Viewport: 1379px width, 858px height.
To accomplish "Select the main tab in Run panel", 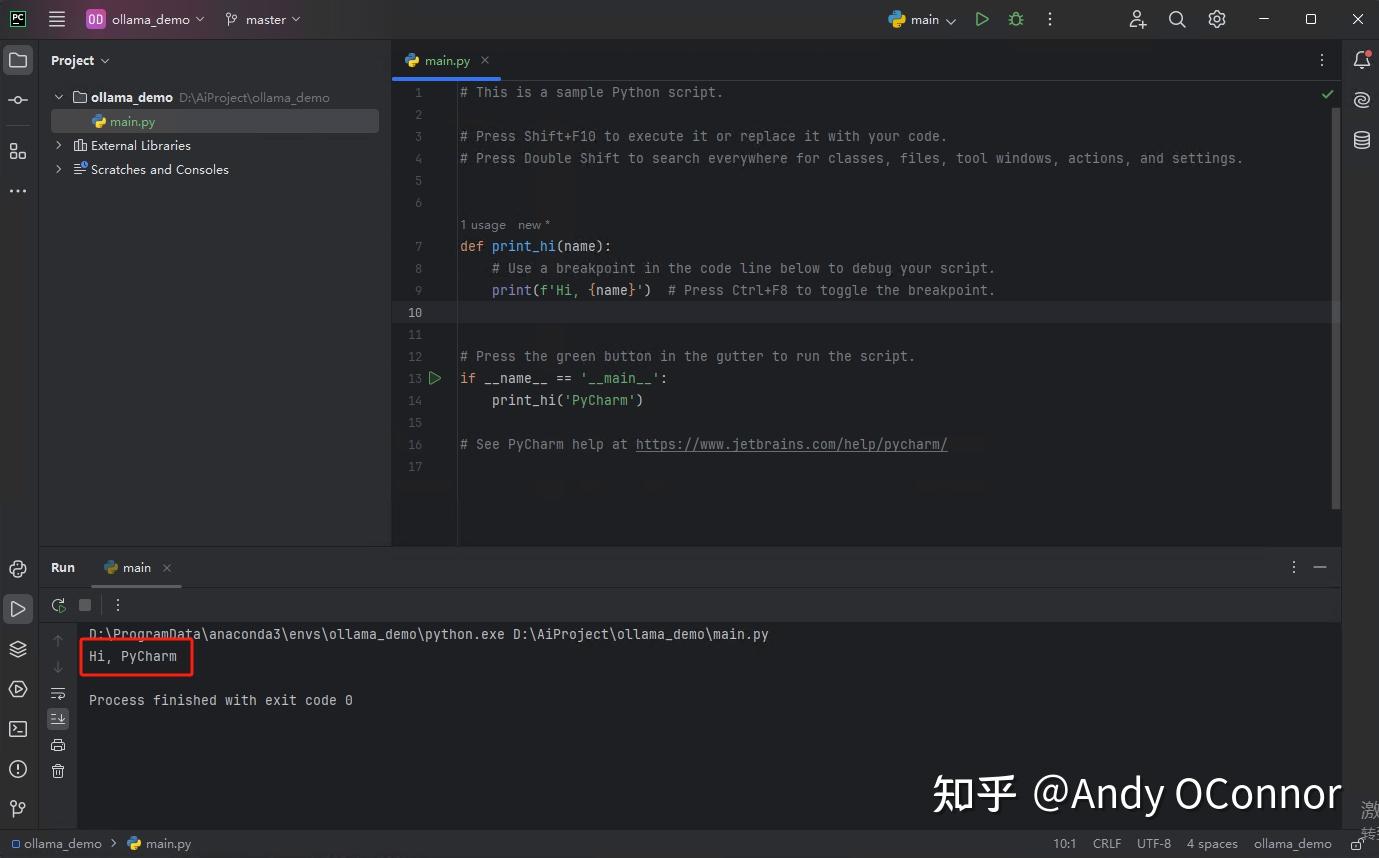I will 135,567.
